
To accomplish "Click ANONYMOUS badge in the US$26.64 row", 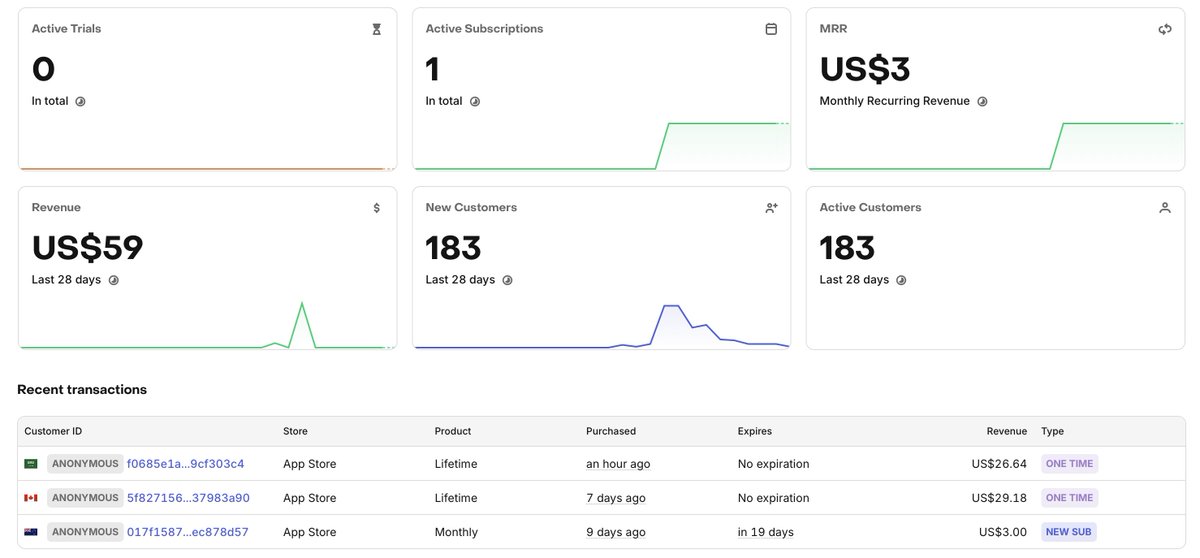I will click(x=85, y=464).
